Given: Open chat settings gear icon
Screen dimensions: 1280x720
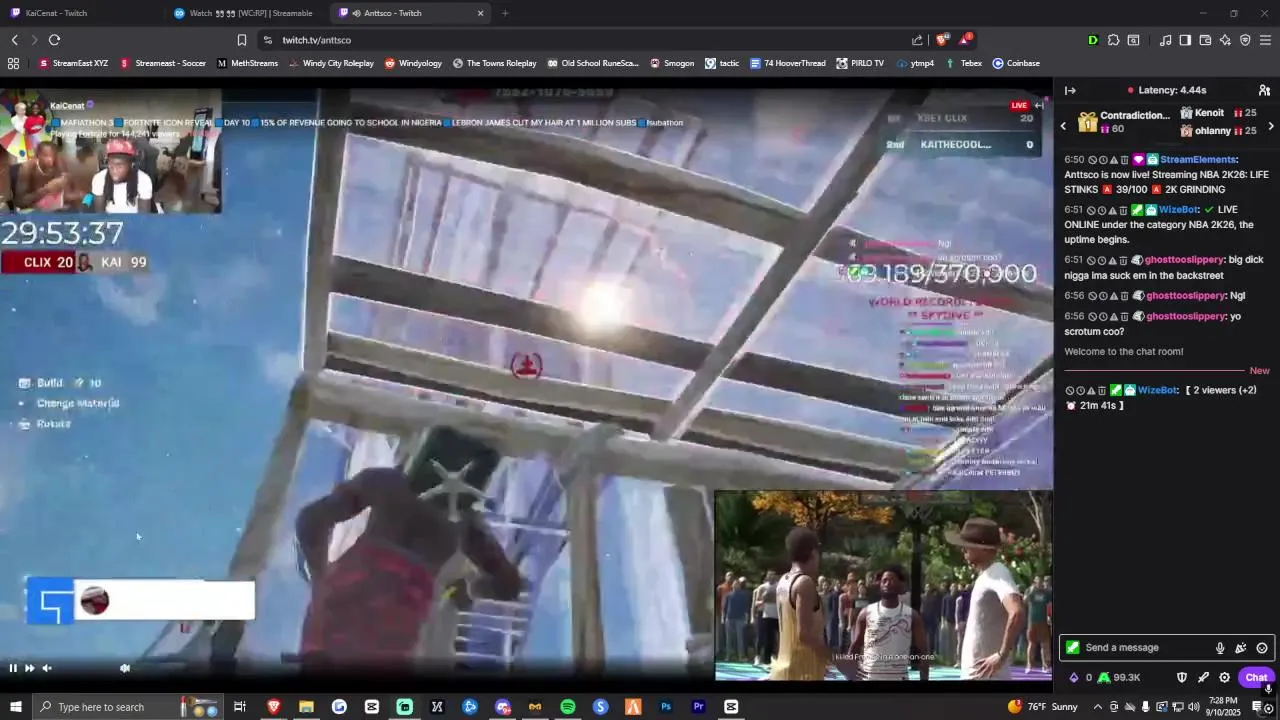Looking at the screenshot, I should point(1224,677).
